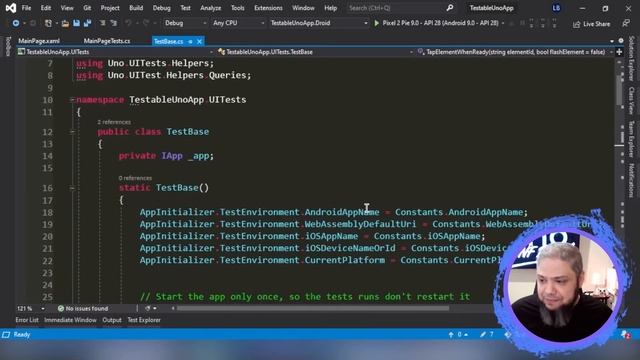Open the LB account profile badge
The image size is (640, 360).
(x=556, y=8)
